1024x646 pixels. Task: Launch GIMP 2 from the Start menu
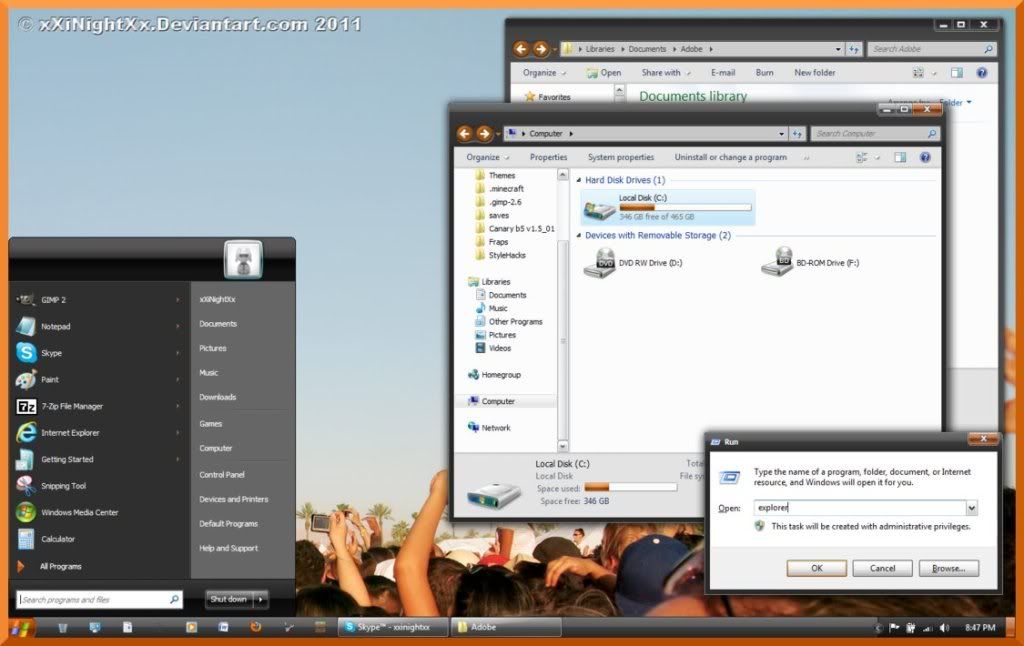coord(98,300)
